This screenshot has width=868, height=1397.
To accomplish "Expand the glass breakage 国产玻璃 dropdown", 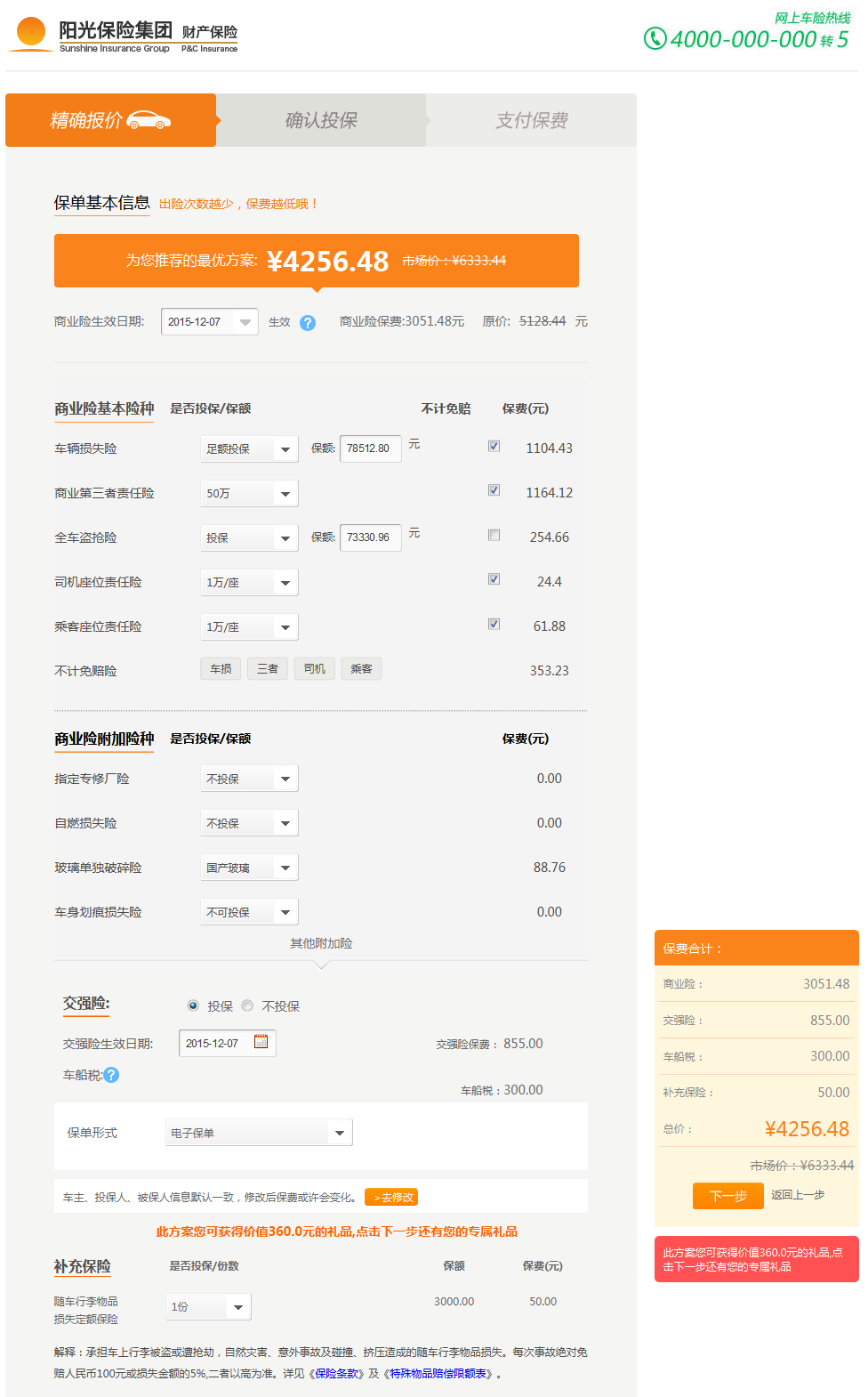I will [249, 868].
